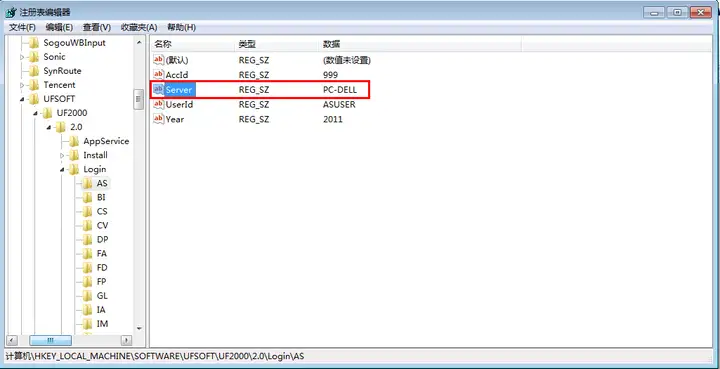Click the tree horizontal scrollbar thumb
Screen dimensions: 720x369
51,341
